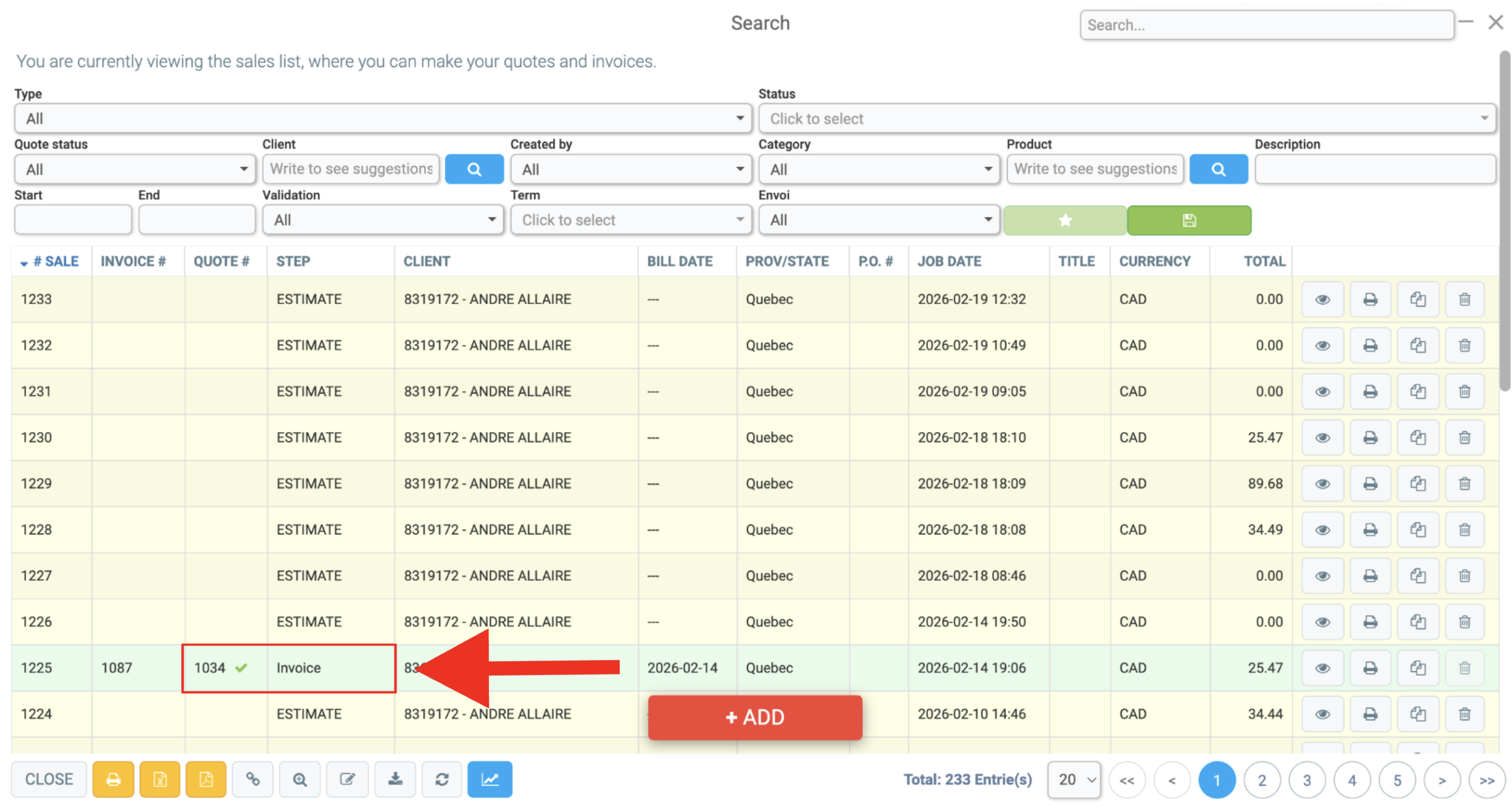Refresh the sales list
The width and height of the screenshot is (1512, 809).
click(x=442, y=779)
